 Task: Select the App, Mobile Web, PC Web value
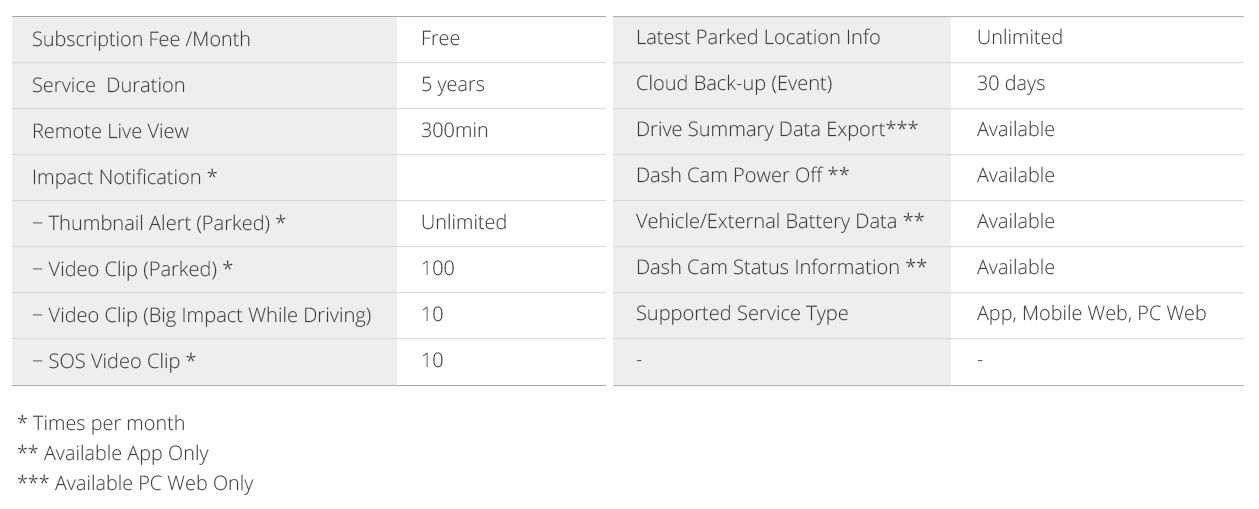[1091, 314]
